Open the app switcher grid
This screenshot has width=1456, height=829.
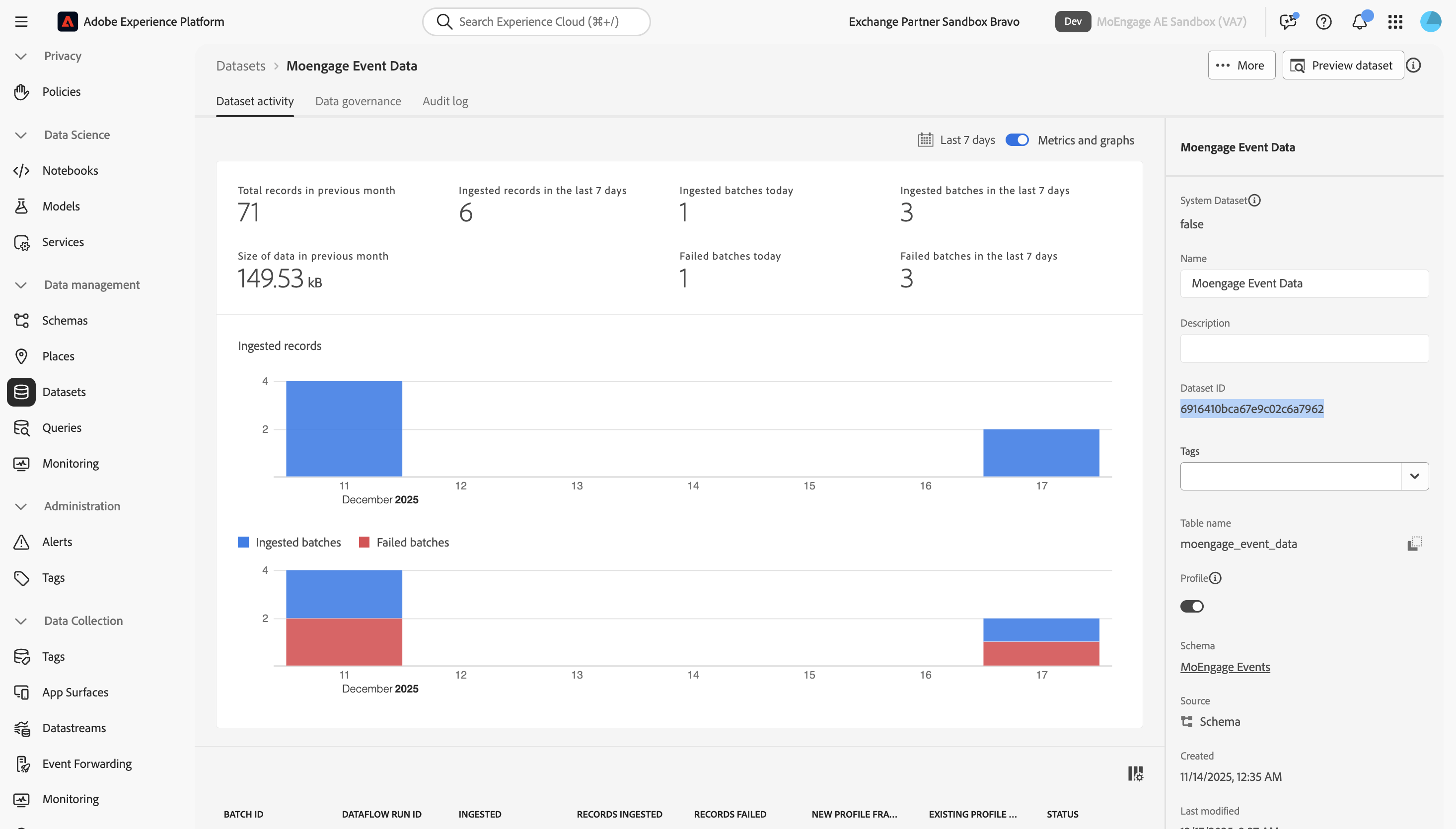(x=1395, y=22)
